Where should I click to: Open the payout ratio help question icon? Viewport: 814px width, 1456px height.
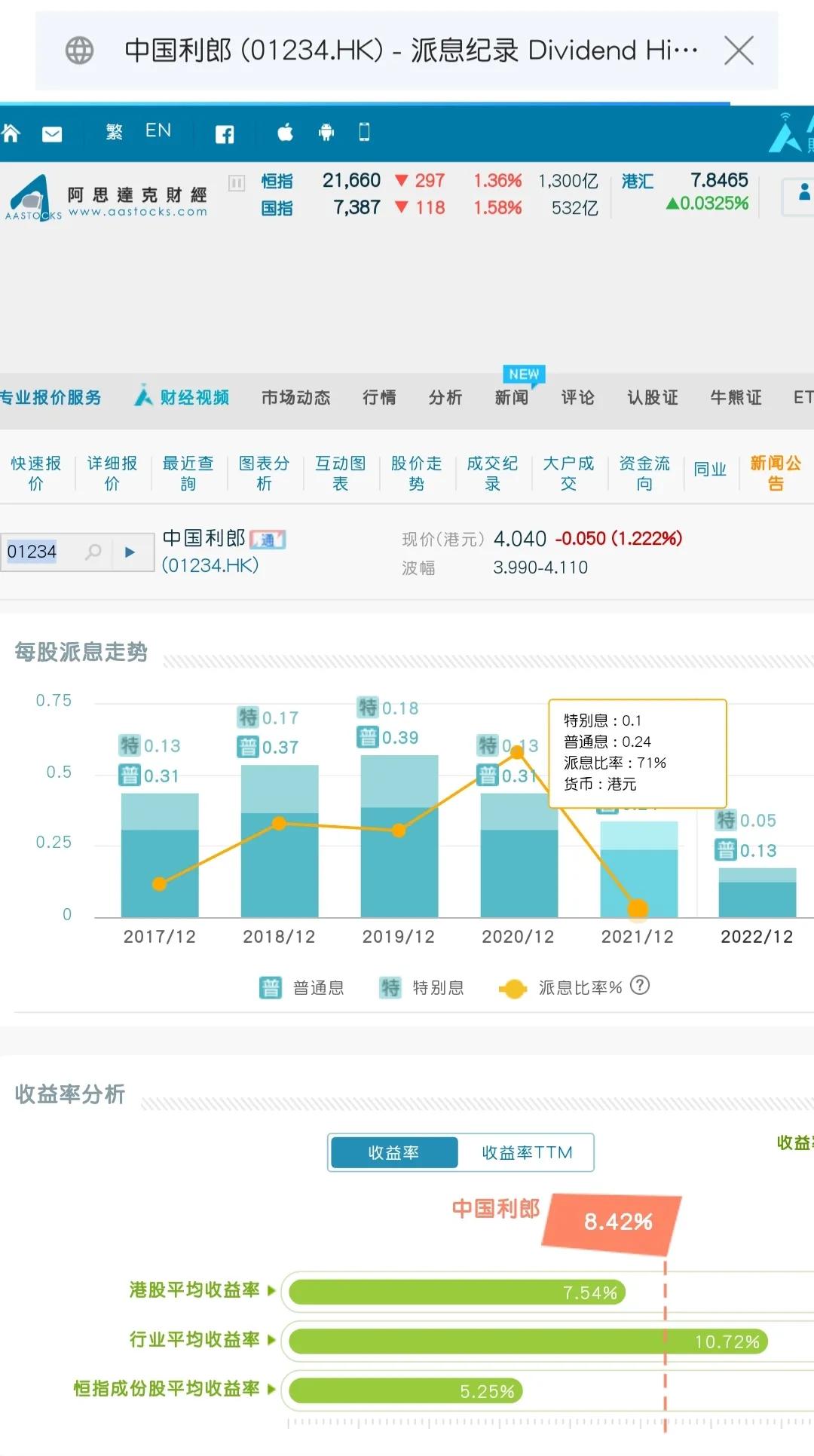coord(640,986)
